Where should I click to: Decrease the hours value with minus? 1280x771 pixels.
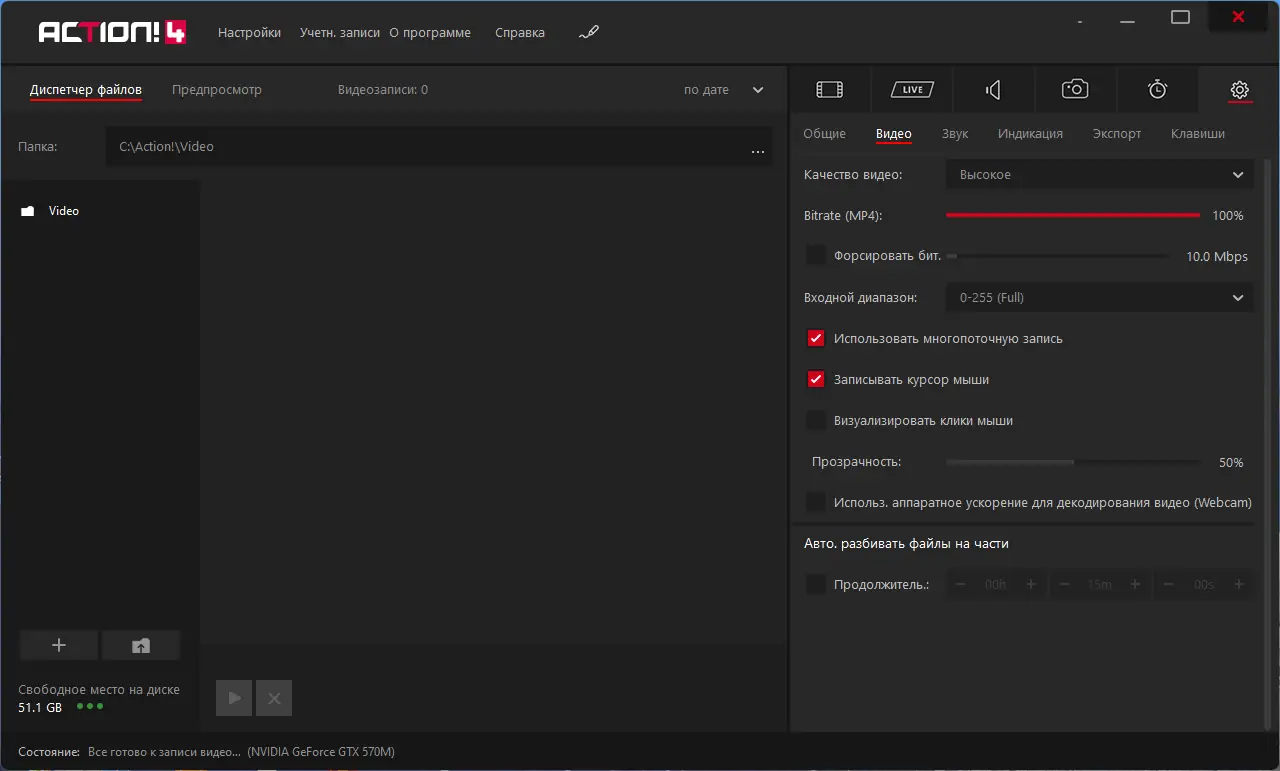point(960,584)
